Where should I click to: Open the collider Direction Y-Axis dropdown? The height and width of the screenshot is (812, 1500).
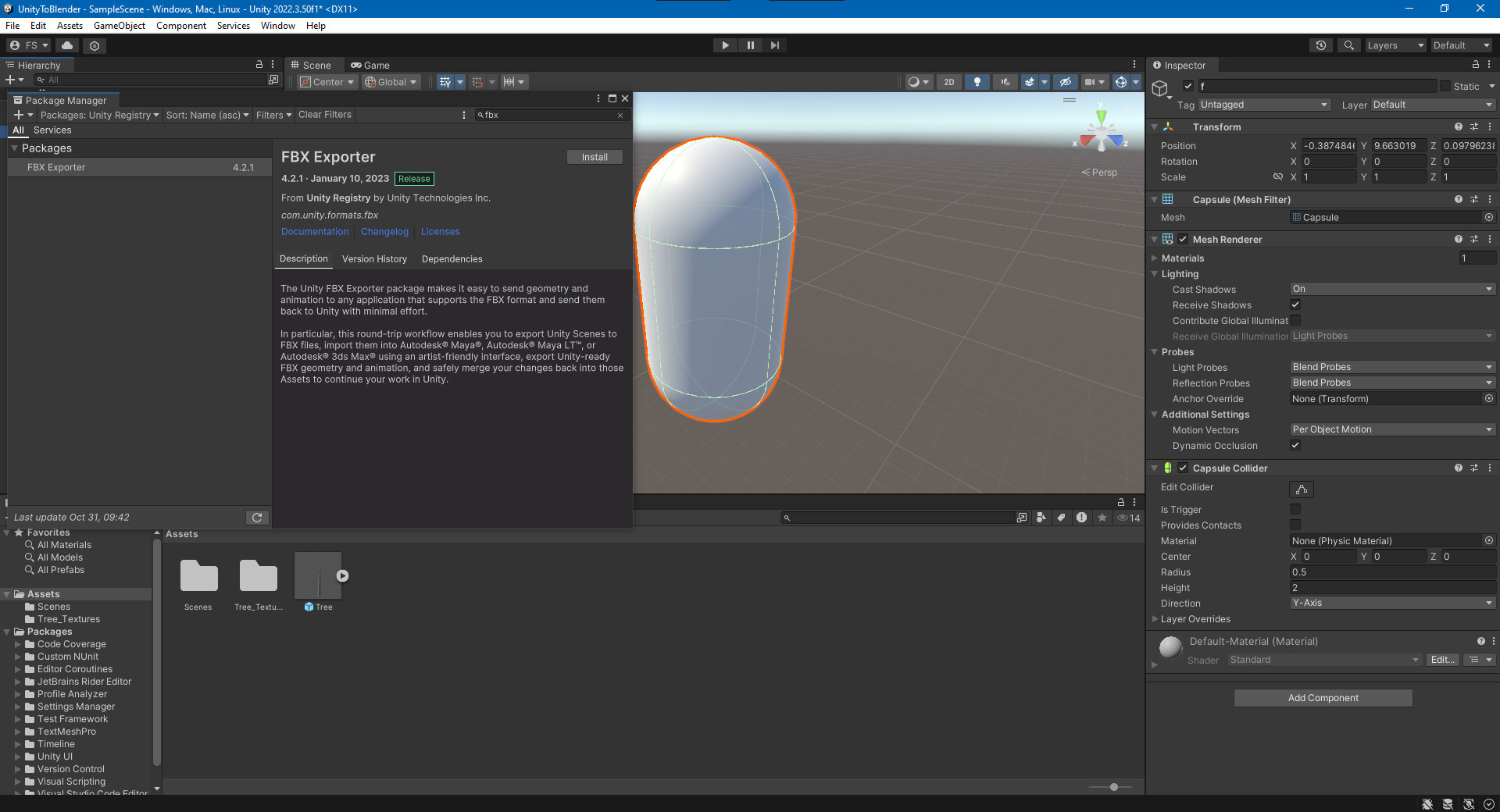point(1392,603)
